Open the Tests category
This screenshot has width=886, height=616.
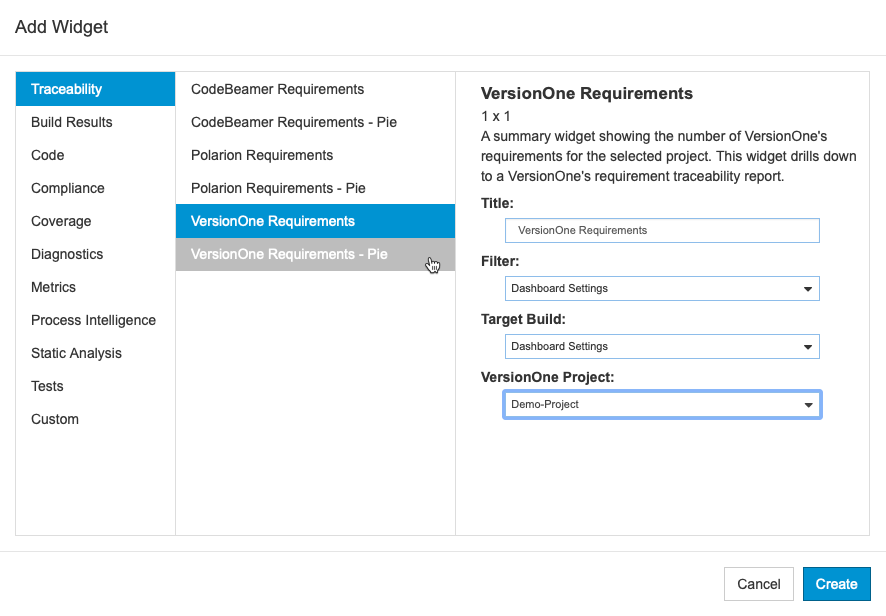(95, 386)
